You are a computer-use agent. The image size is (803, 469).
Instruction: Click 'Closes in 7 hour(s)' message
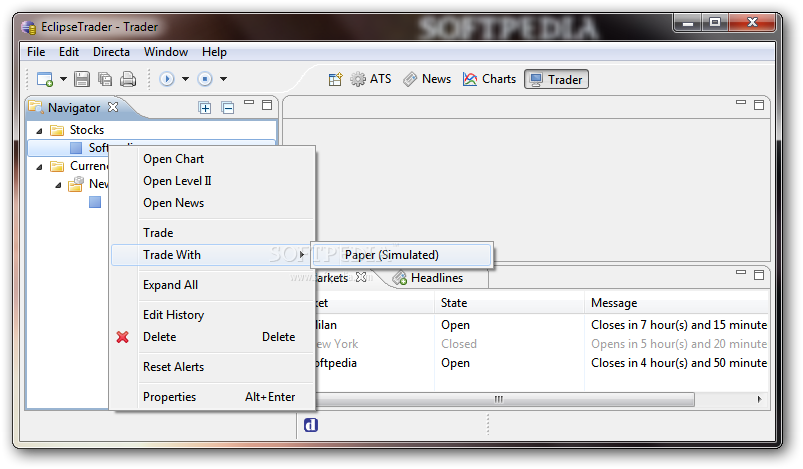pyautogui.click(x=679, y=325)
